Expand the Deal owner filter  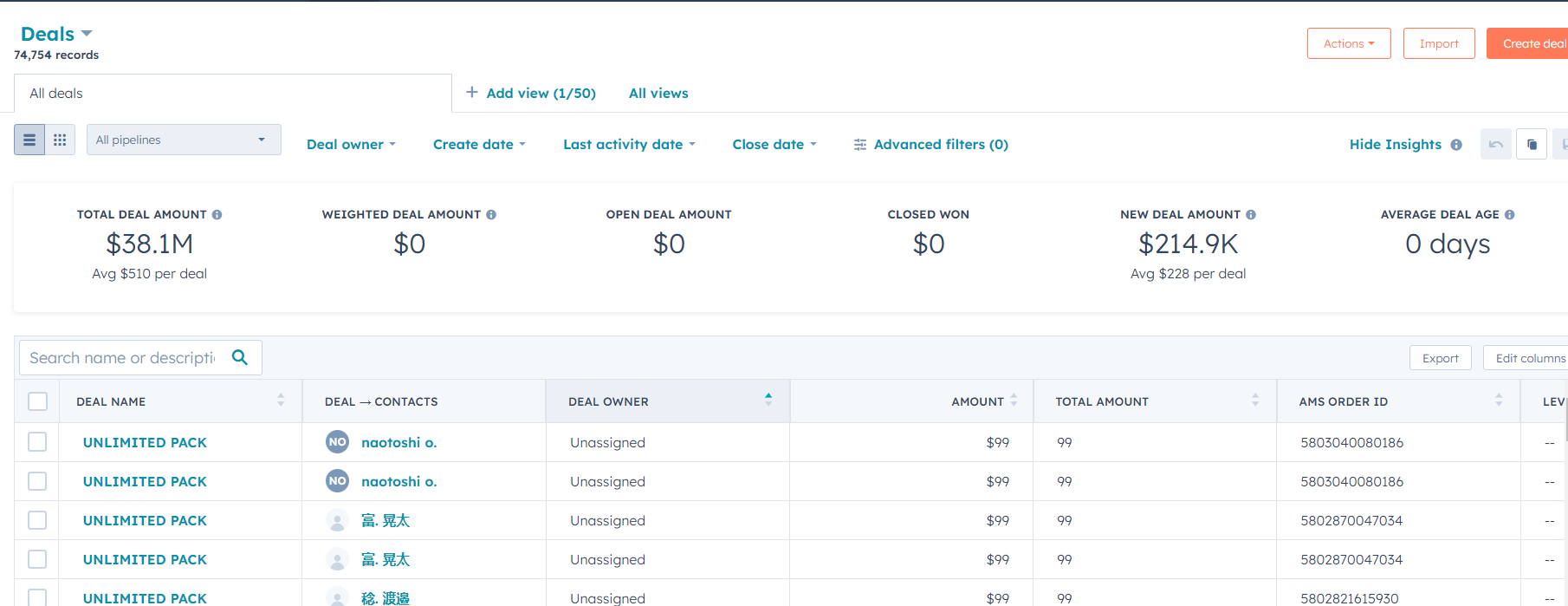pos(351,145)
